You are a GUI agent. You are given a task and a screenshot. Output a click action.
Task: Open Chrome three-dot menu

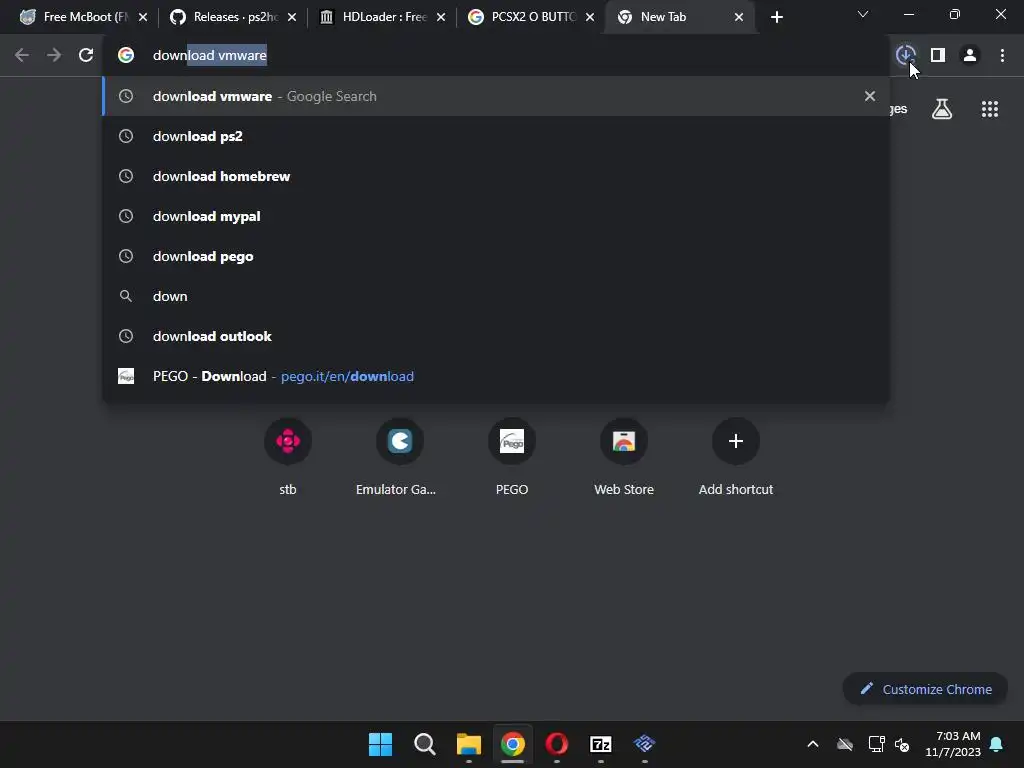[x=1002, y=56]
